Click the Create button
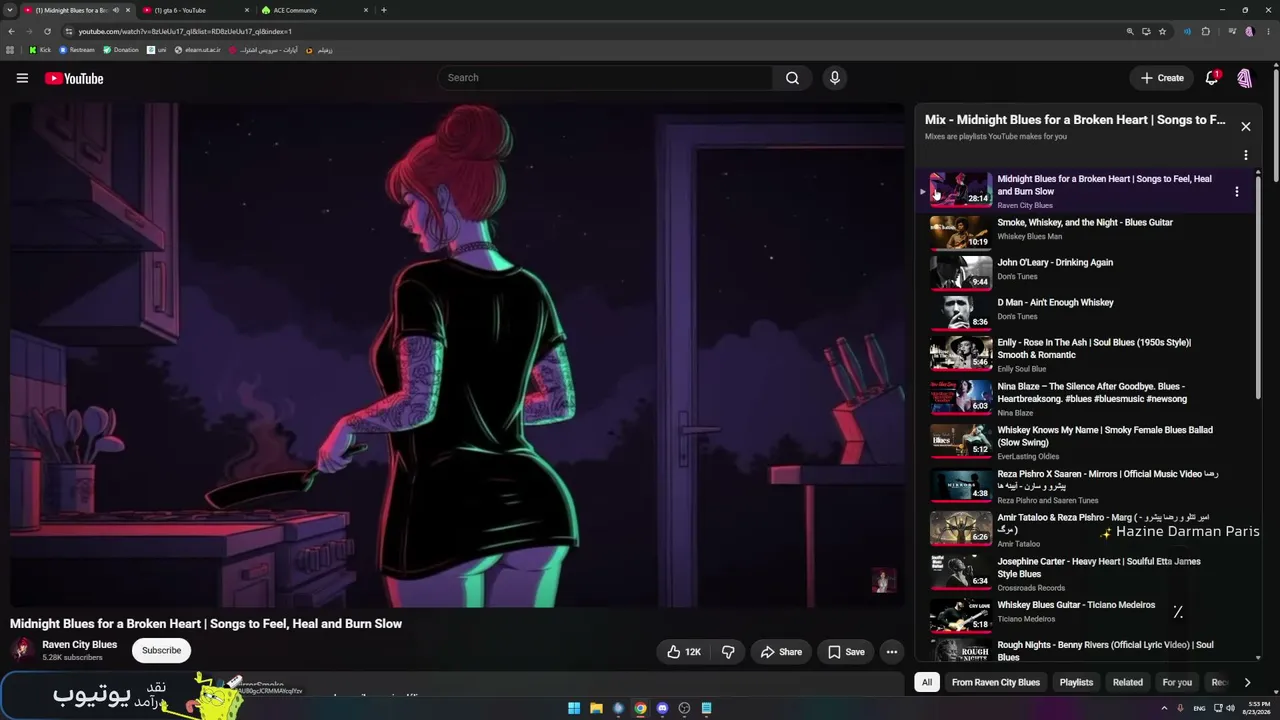The image size is (1280, 720). coord(1162,78)
